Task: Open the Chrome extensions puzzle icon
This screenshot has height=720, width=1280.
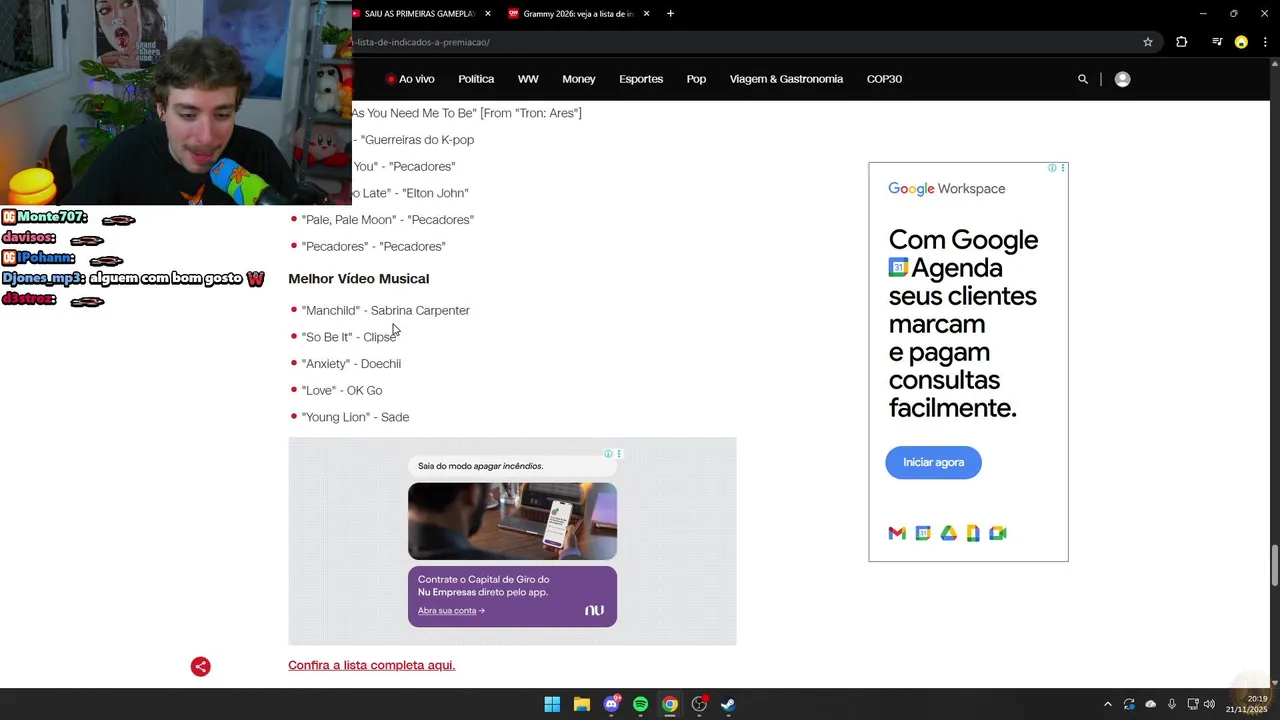Action: tap(1181, 42)
